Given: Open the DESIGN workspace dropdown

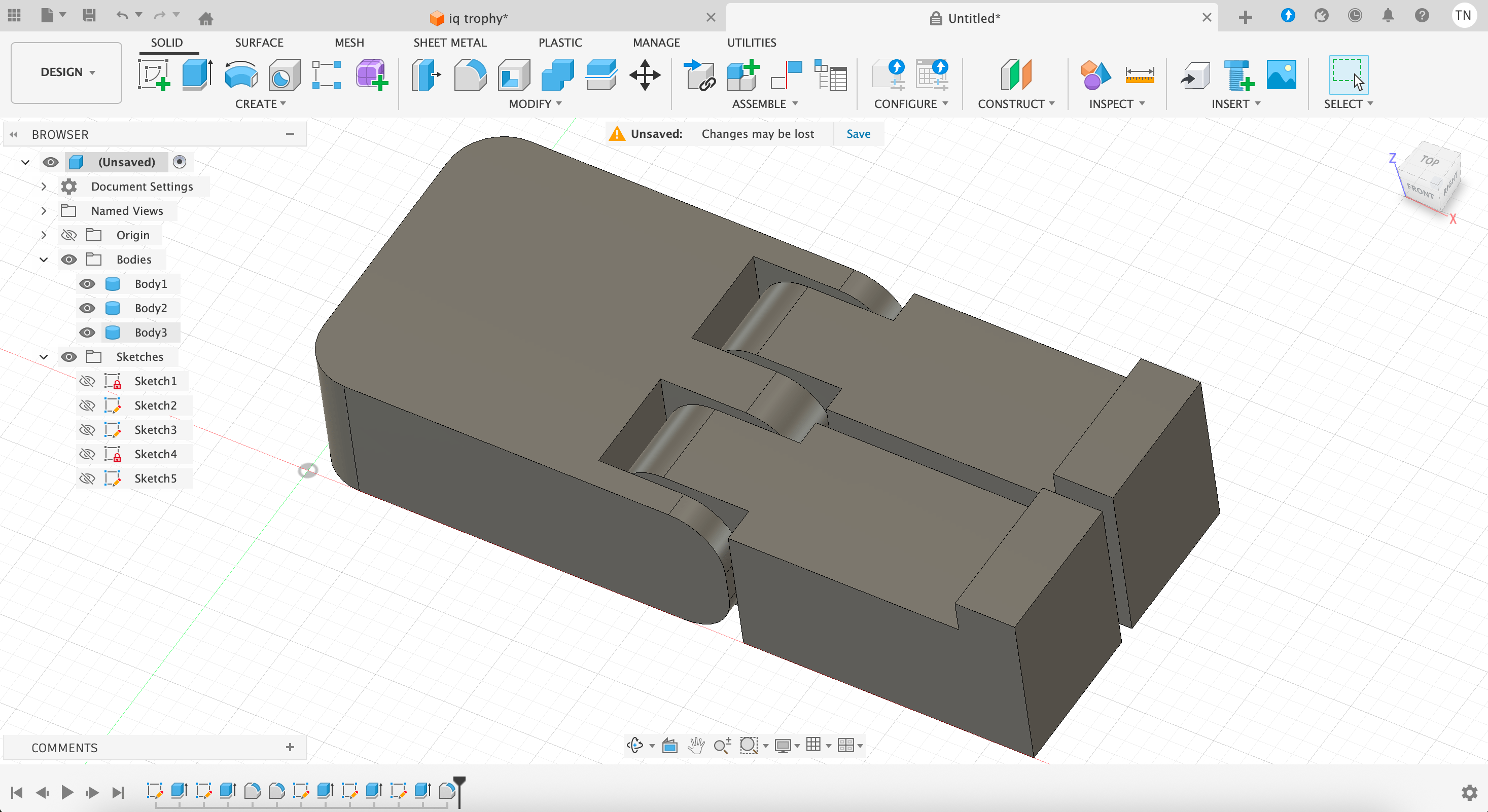Looking at the screenshot, I should pyautogui.click(x=66, y=72).
